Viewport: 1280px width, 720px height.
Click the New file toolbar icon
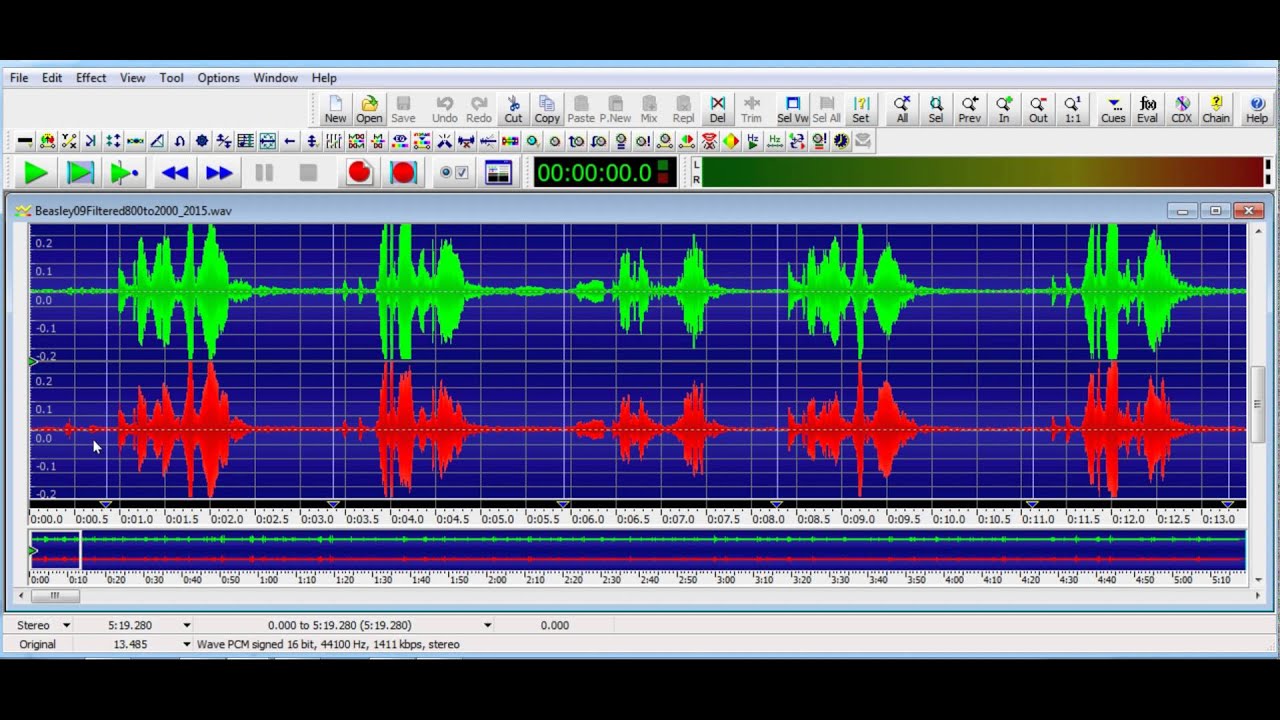pos(335,110)
